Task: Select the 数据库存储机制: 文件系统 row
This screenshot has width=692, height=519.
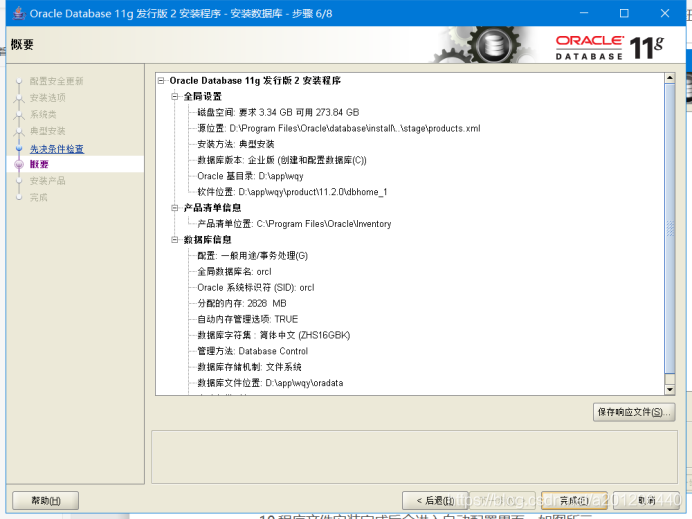Action: click(249, 367)
